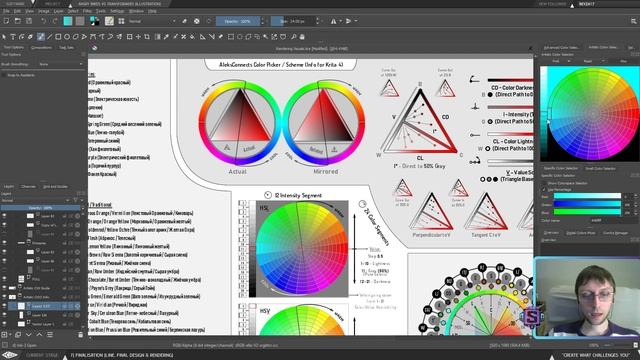Open the layer filter dropdown icon

(76, 200)
